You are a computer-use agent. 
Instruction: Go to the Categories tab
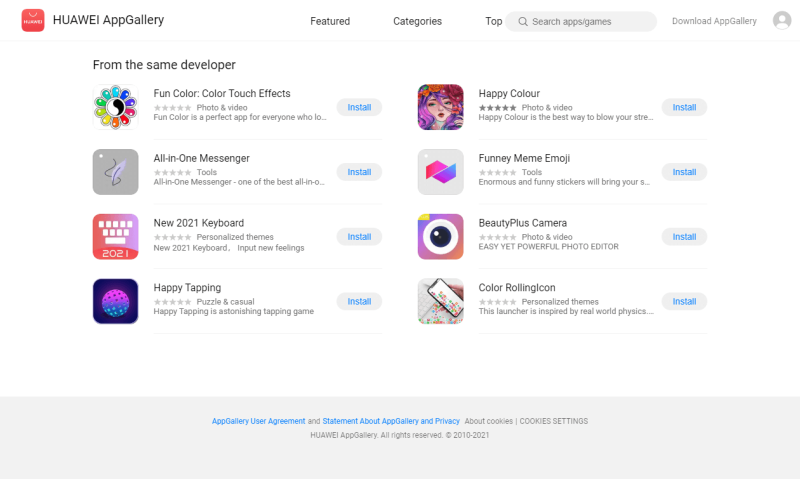(417, 21)
